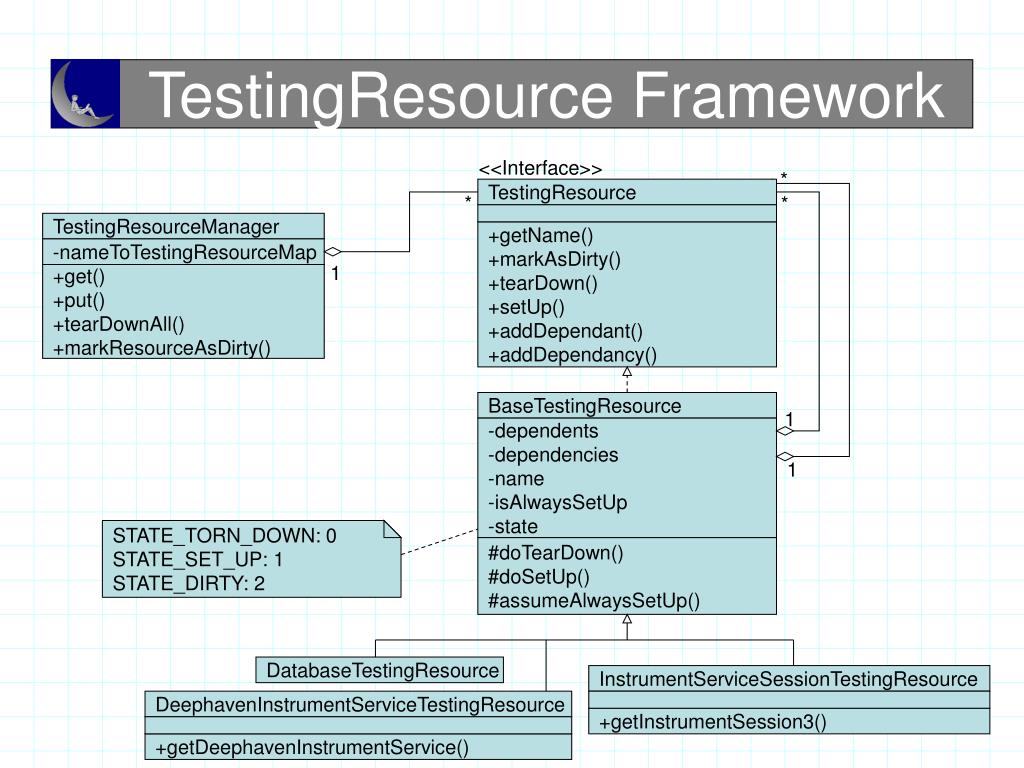Click the +getDeephavenInstrumentService() method
This screenshot has width=1024, height=768.
point(311,747)
